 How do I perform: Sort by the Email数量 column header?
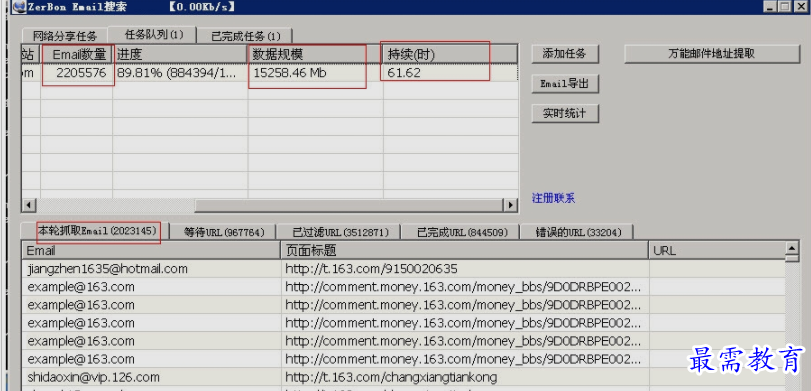click(77, 54)
